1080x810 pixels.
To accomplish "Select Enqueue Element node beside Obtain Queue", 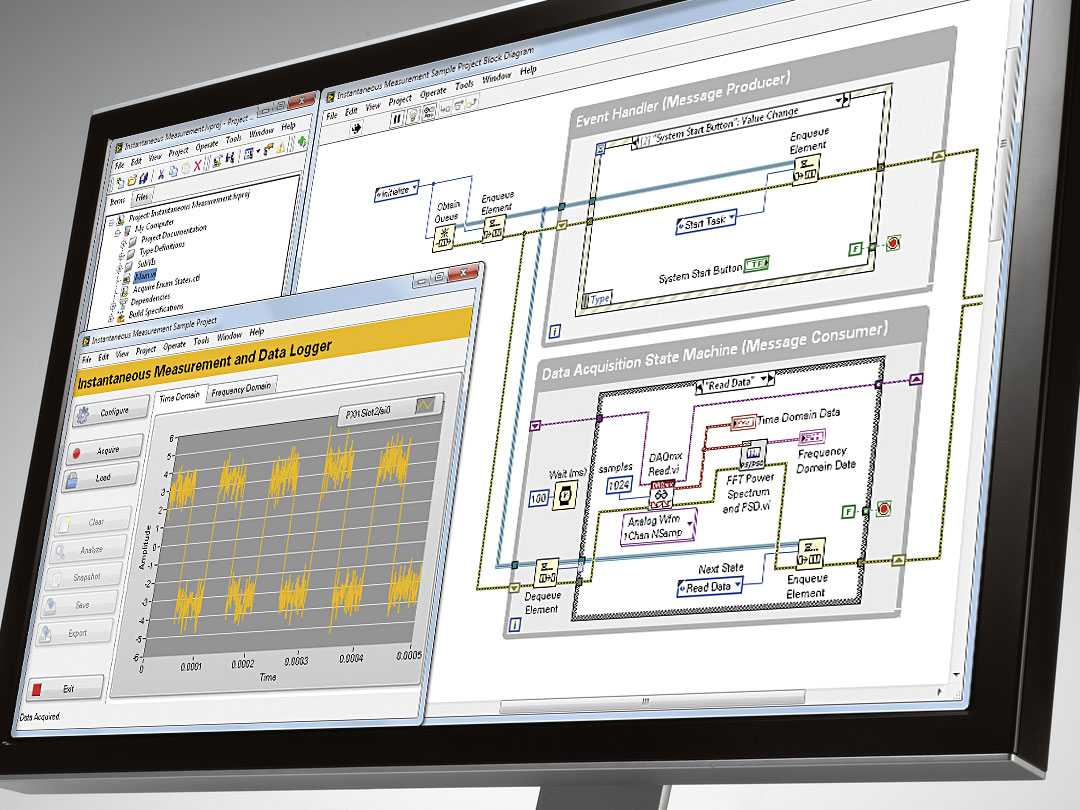I will [x=494, y=228].
